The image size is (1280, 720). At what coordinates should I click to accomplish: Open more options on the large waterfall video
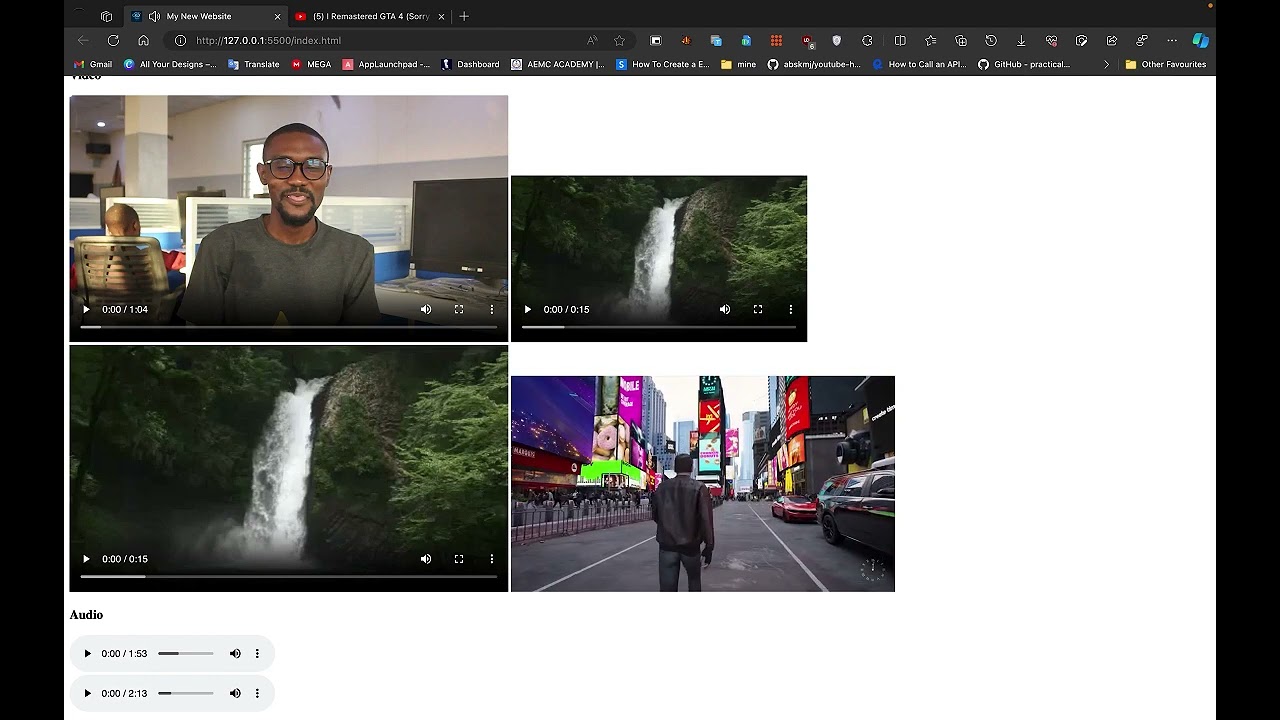[x=492, y=559]
